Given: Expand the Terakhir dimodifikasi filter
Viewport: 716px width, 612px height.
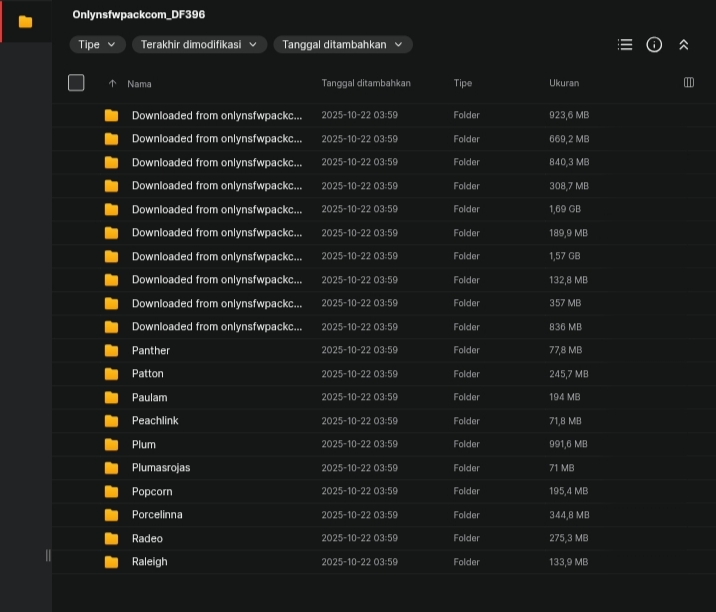Looking at the screenshot, I should coord(200,45).
